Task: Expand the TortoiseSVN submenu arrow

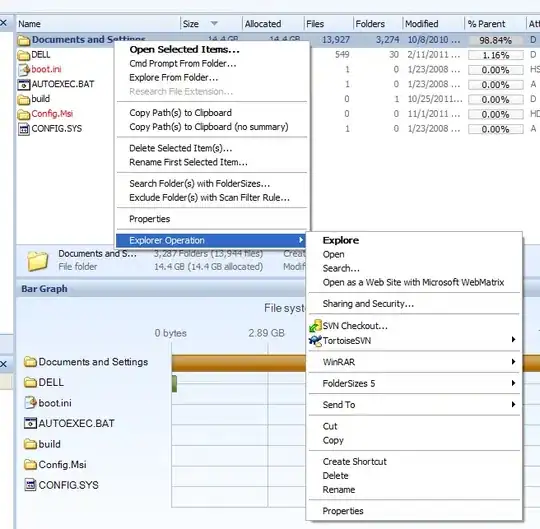Action: (513, 340)
